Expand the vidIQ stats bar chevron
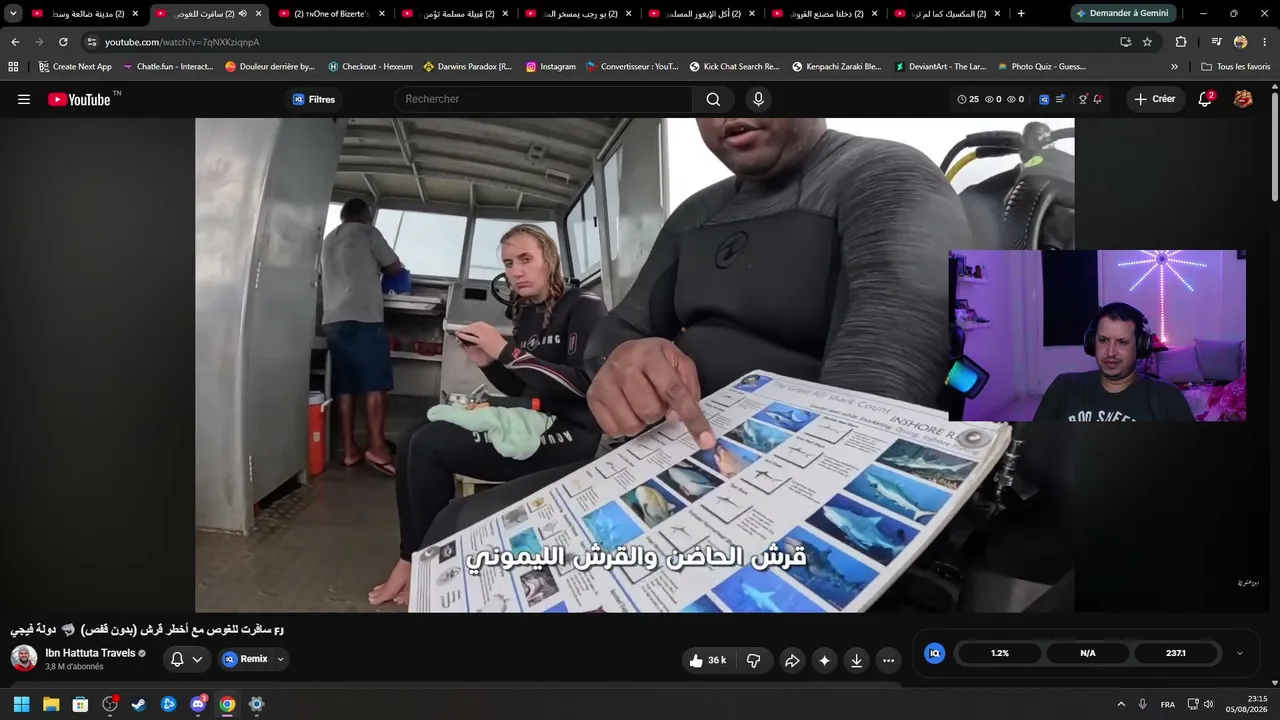The height and width of the screenshot is (720, 1280). pyautogui.click(x=1240, y=653)
